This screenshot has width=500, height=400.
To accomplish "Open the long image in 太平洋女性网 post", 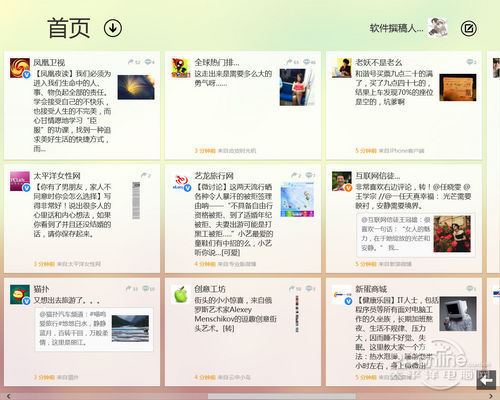I will point(136,200).
